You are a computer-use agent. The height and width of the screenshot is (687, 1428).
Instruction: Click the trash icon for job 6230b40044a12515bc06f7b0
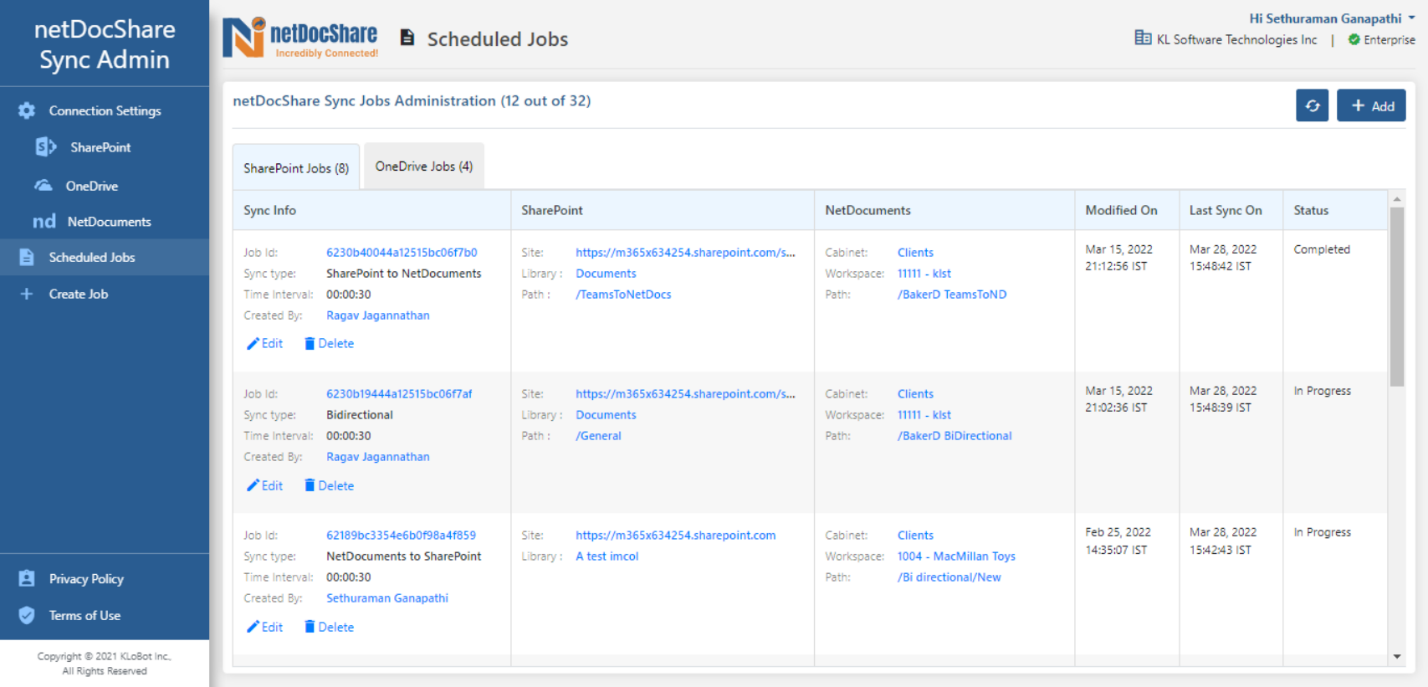pyautogui.click(x=310, y=343)
